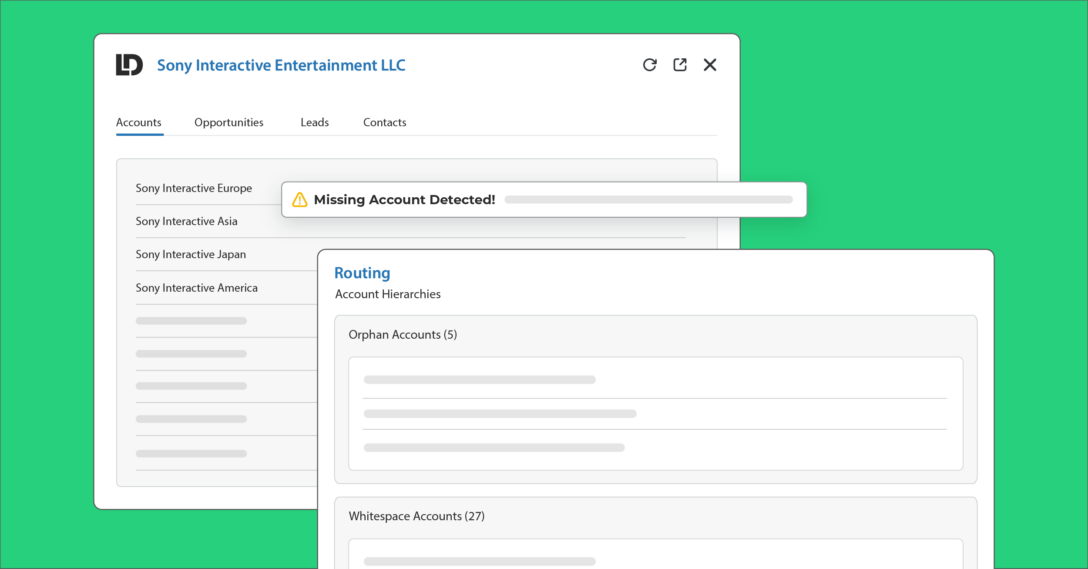The image size is (1088, 569).
Task: Switch to the Opportunities tab
Action: coord(229,122)
